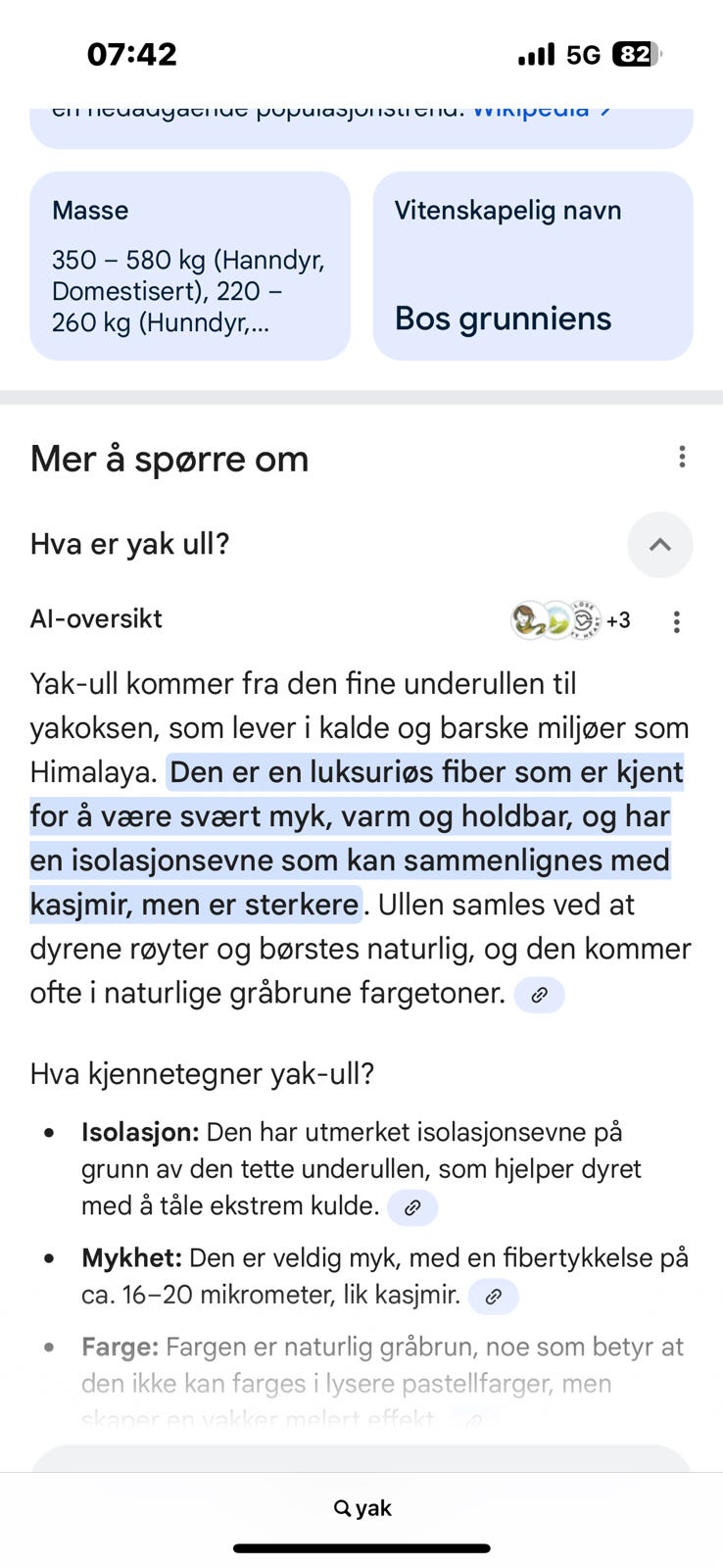Tap the third source favicon before '+3'
The width and height of the screenshot is (723, 1568).
click(584, 620)
